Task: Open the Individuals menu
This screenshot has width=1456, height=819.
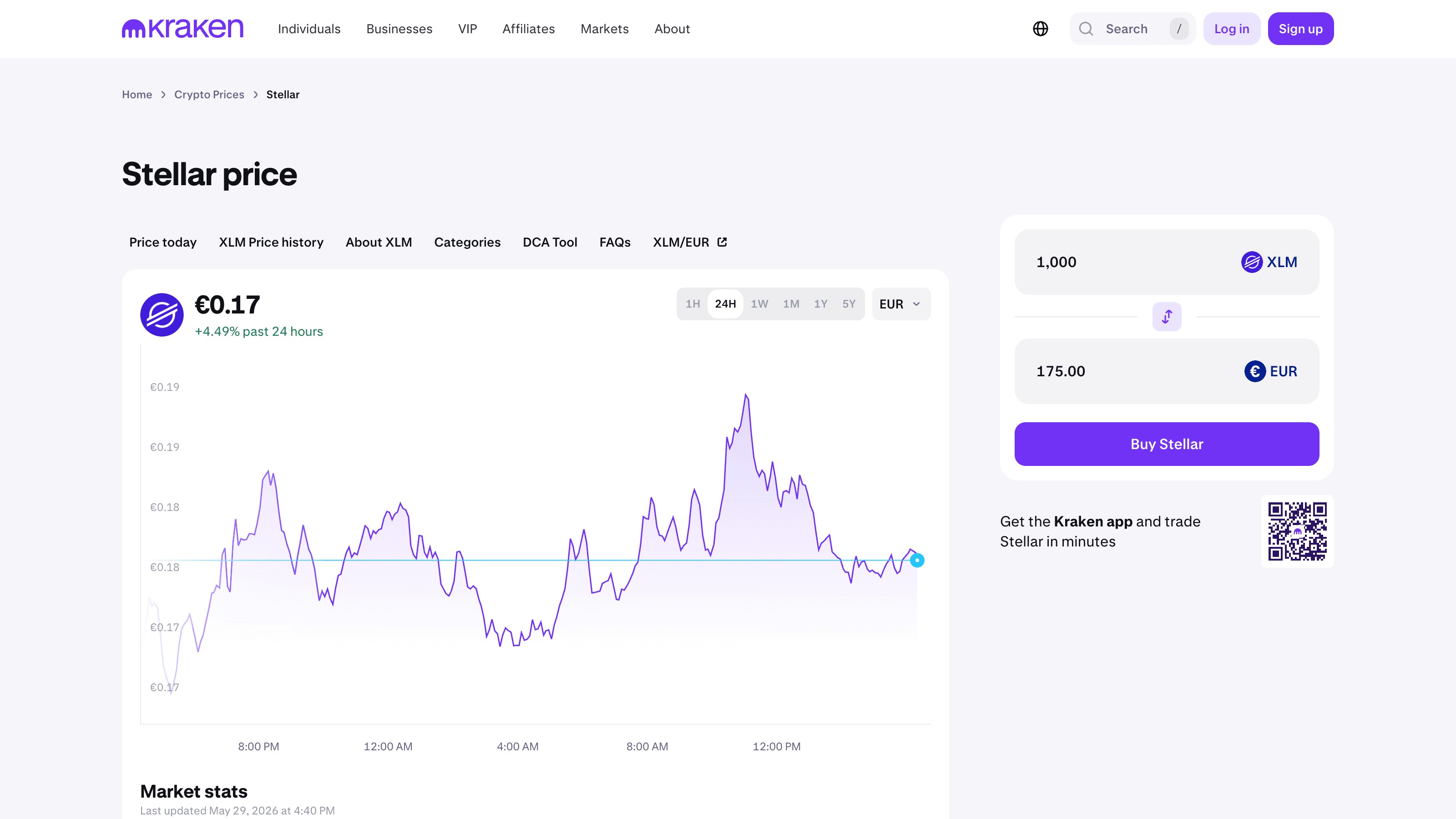Action: point(309,29)
